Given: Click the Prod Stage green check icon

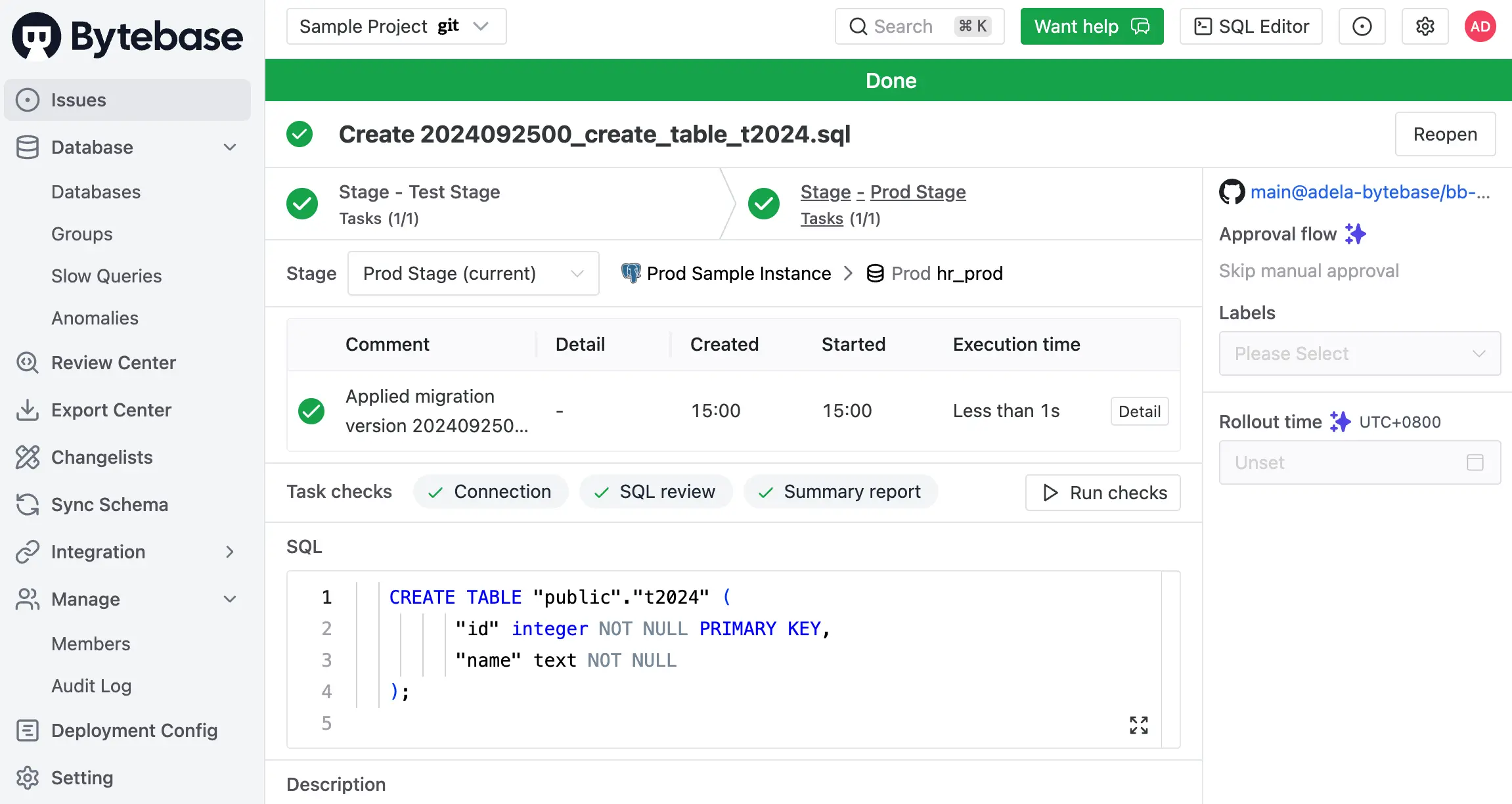Looking at the screenshot, I should point(764,204).
